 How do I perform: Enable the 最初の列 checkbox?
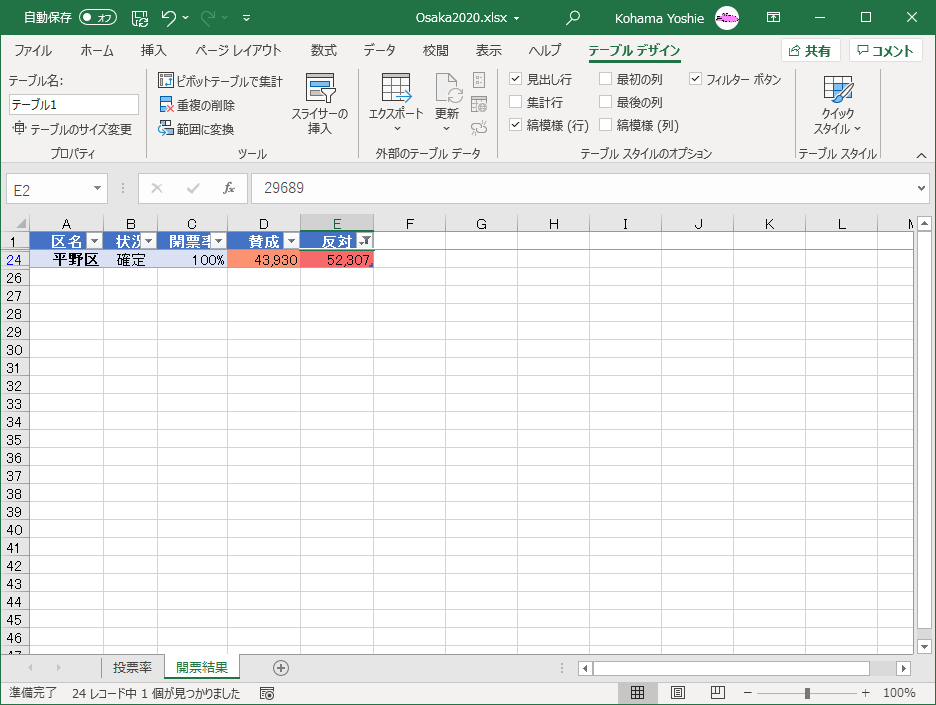(605, 79)
